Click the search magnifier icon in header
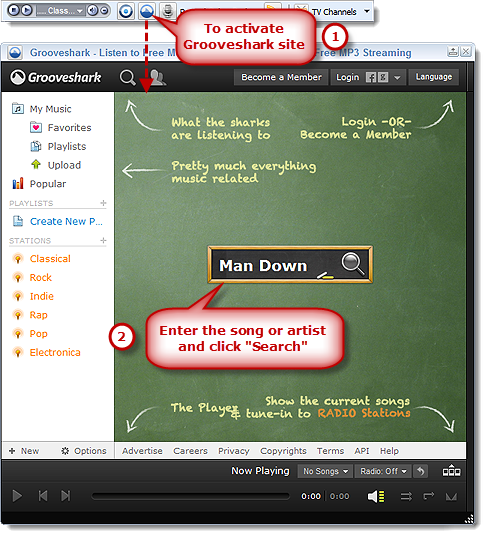This screenshot has height=555, width=500. (127, 77)
